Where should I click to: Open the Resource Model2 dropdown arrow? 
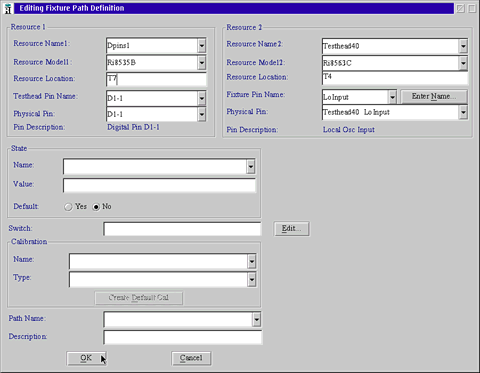(x=463, y=63)
